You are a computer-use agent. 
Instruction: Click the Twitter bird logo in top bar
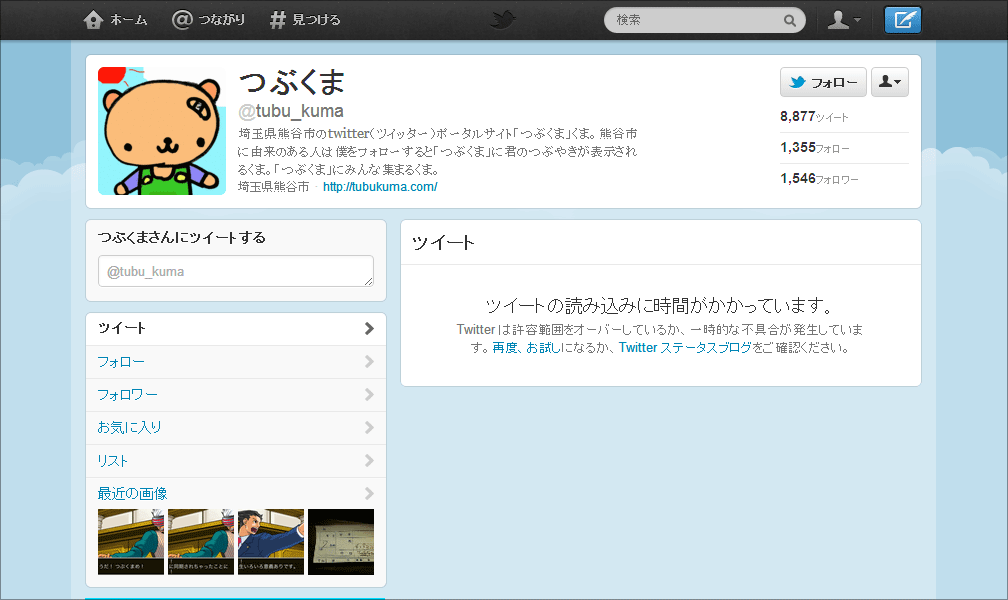pyautogui.click(x=503, y=20)
